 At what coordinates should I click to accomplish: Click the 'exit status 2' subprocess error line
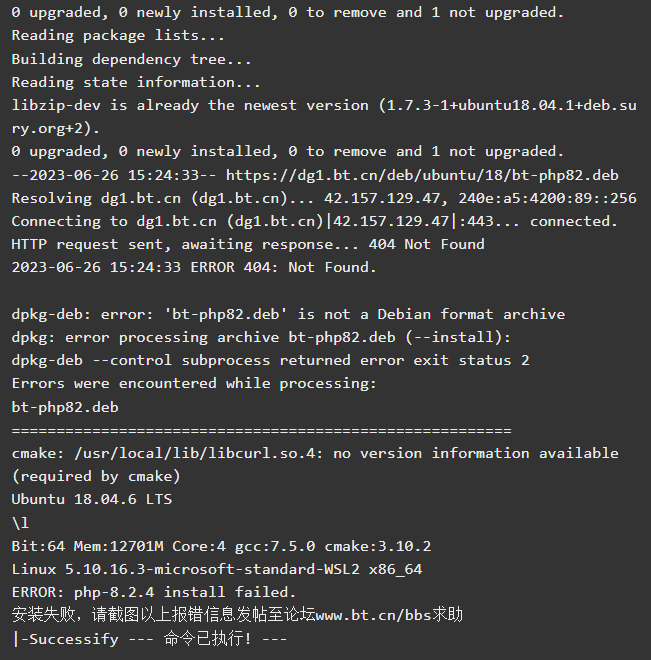[x=270, y=360]
